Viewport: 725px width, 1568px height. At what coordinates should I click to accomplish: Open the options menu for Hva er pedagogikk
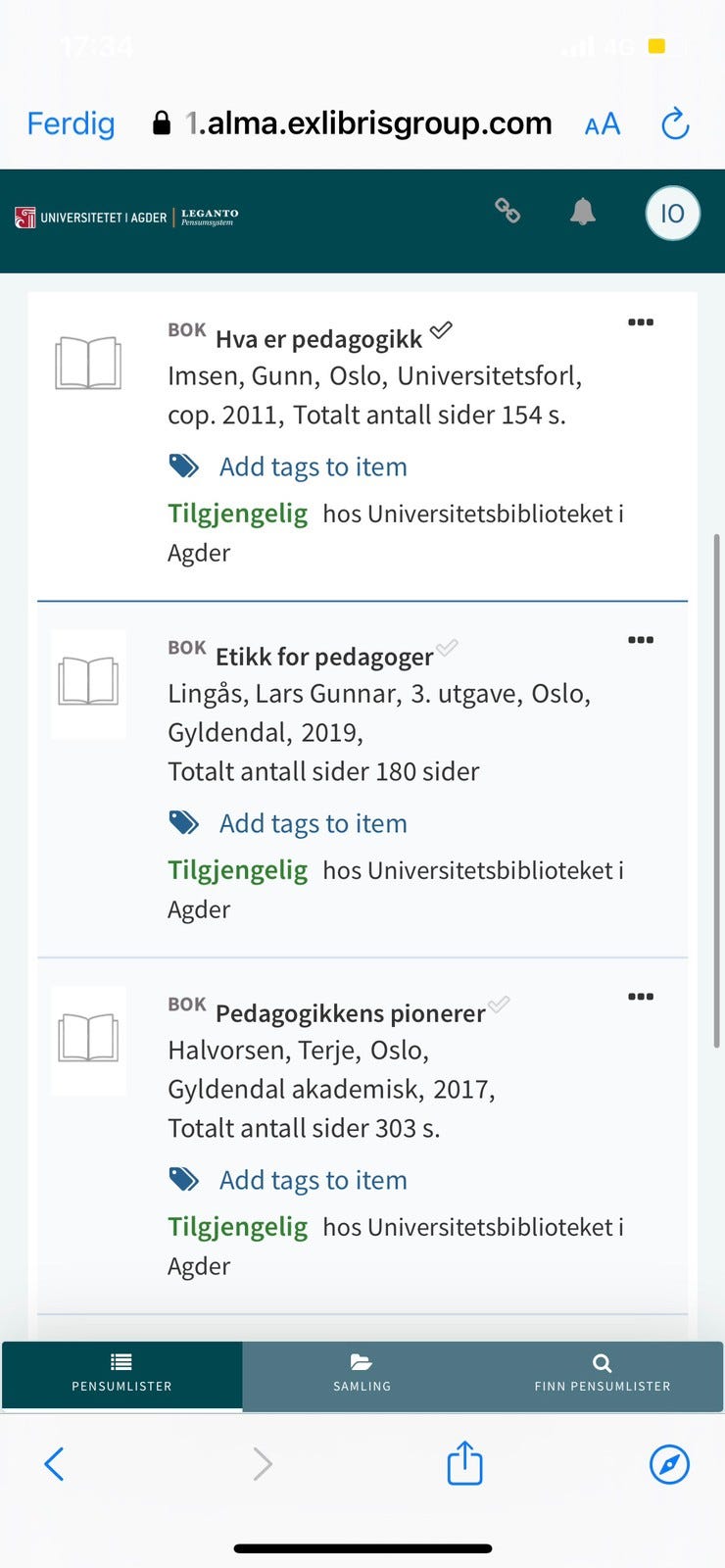tap(641, 321)
